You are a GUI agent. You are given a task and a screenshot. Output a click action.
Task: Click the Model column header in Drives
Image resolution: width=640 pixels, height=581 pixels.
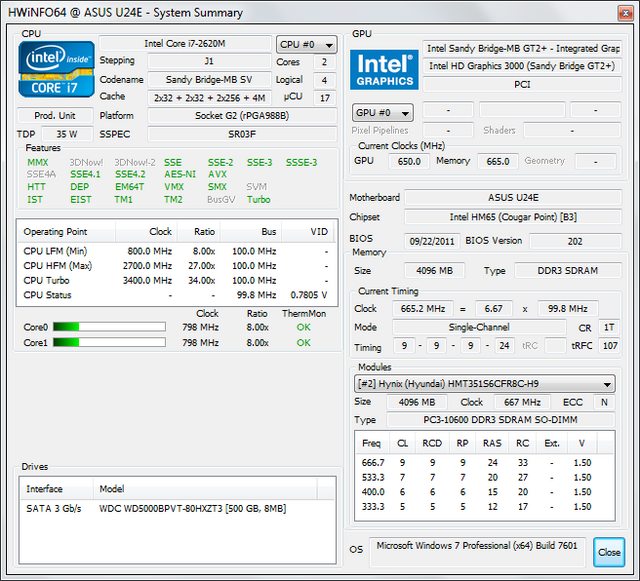205,489
